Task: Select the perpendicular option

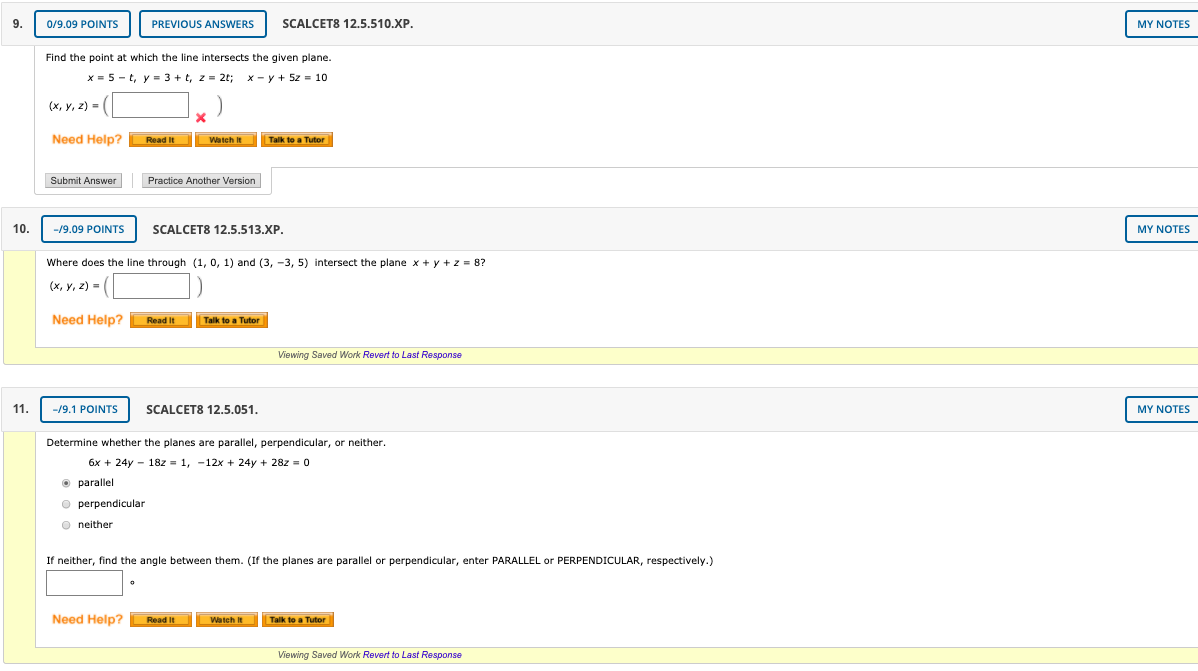Action: (x=66, y=503)
